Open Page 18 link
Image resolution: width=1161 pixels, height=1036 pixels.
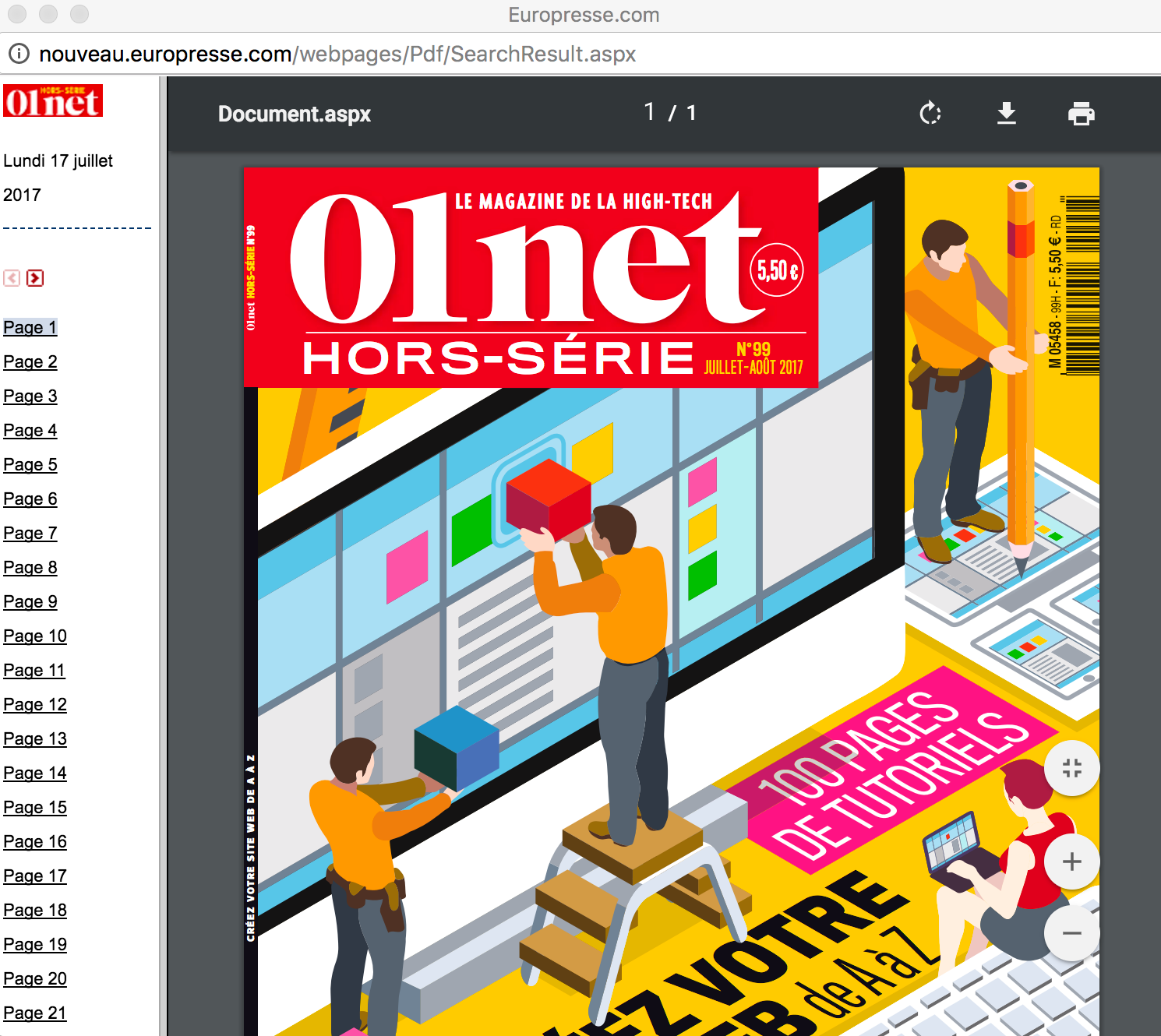click(x=35, y=910)
